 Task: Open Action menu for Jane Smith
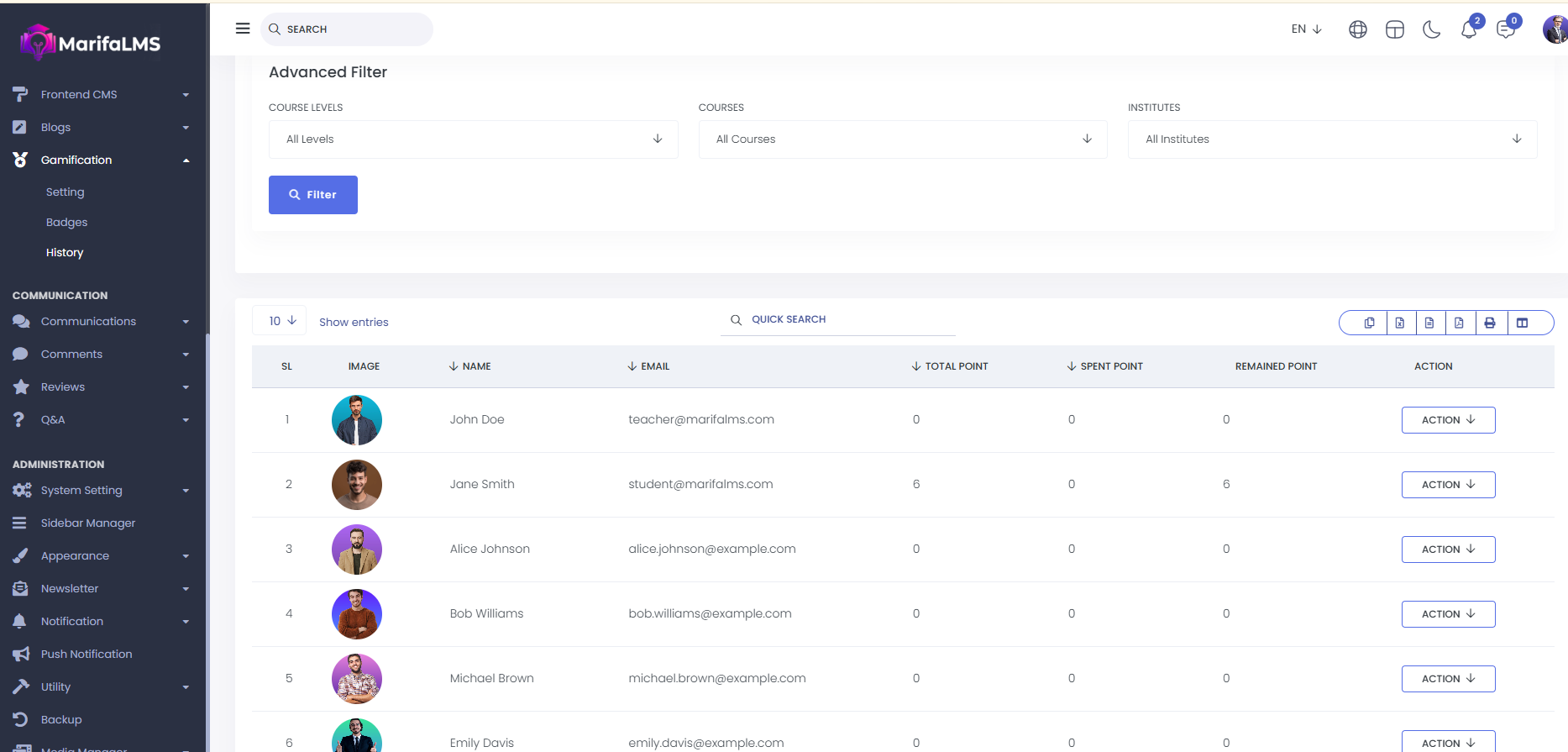pyautogui.click(x=1448, y=485)
